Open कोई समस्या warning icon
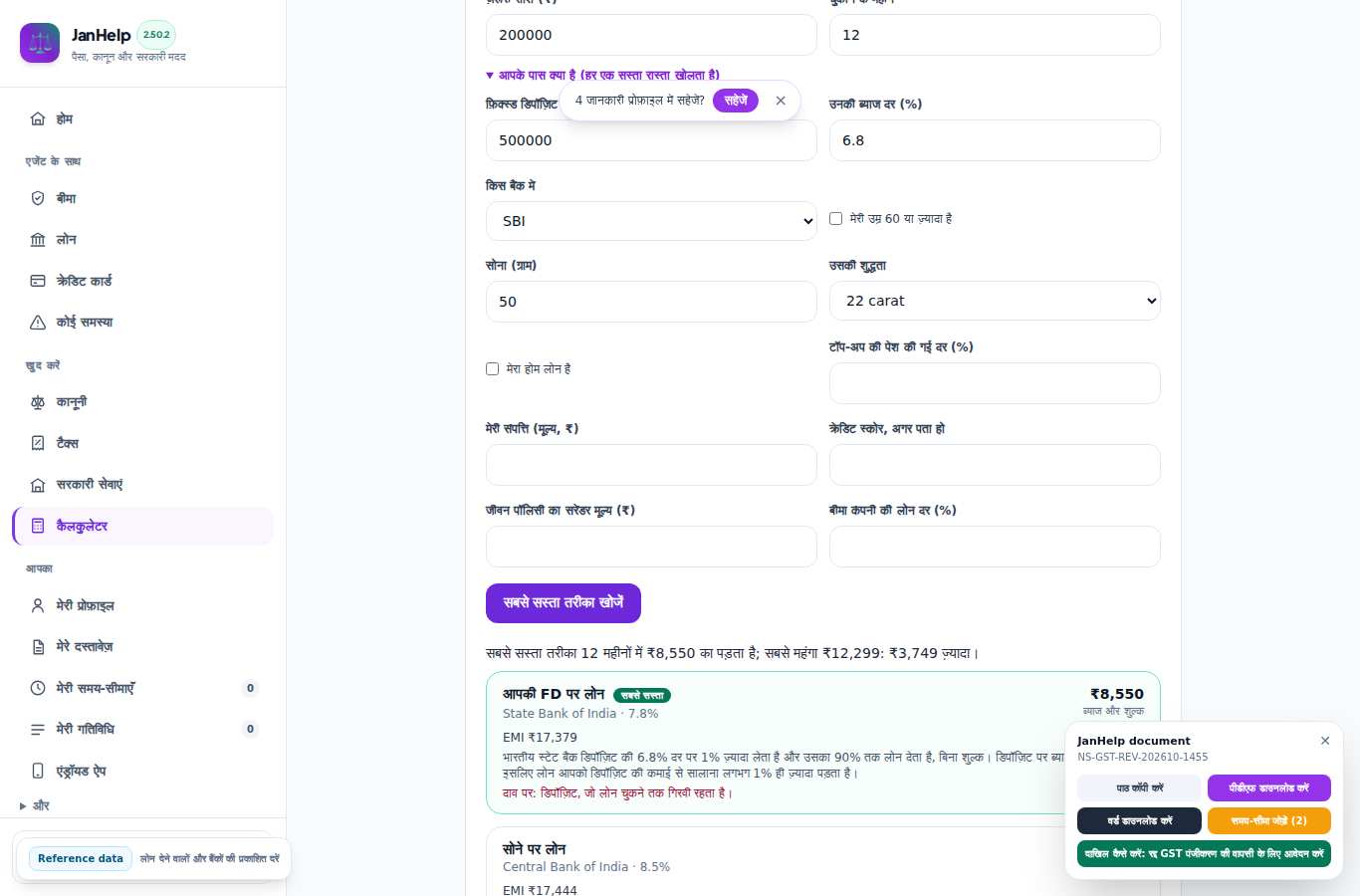 click(x=38, y=323)
